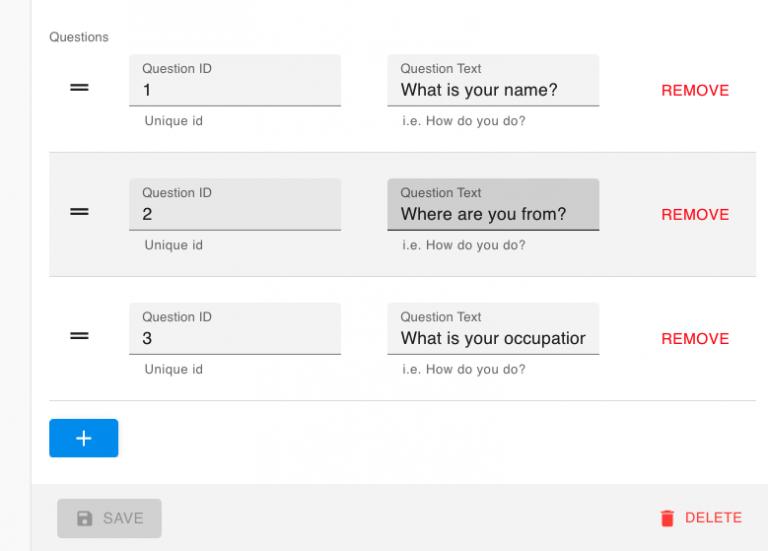
Task: Remove the "Where are you from?" question
Action: 695,215
